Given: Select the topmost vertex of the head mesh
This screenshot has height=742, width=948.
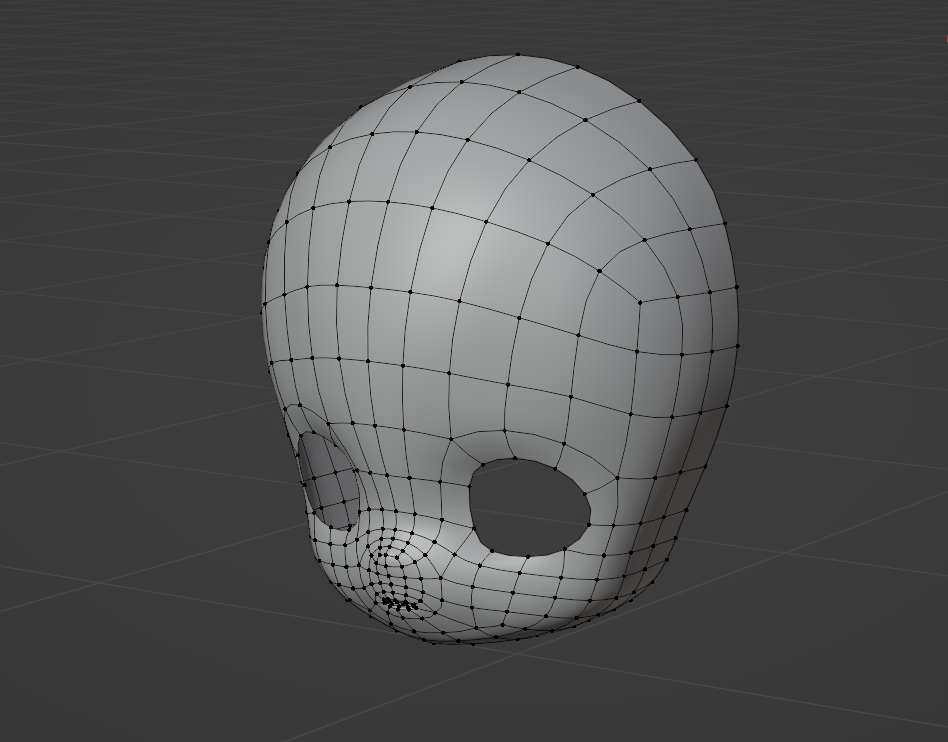Looking at the screenshot, I should tap(518, 54).
